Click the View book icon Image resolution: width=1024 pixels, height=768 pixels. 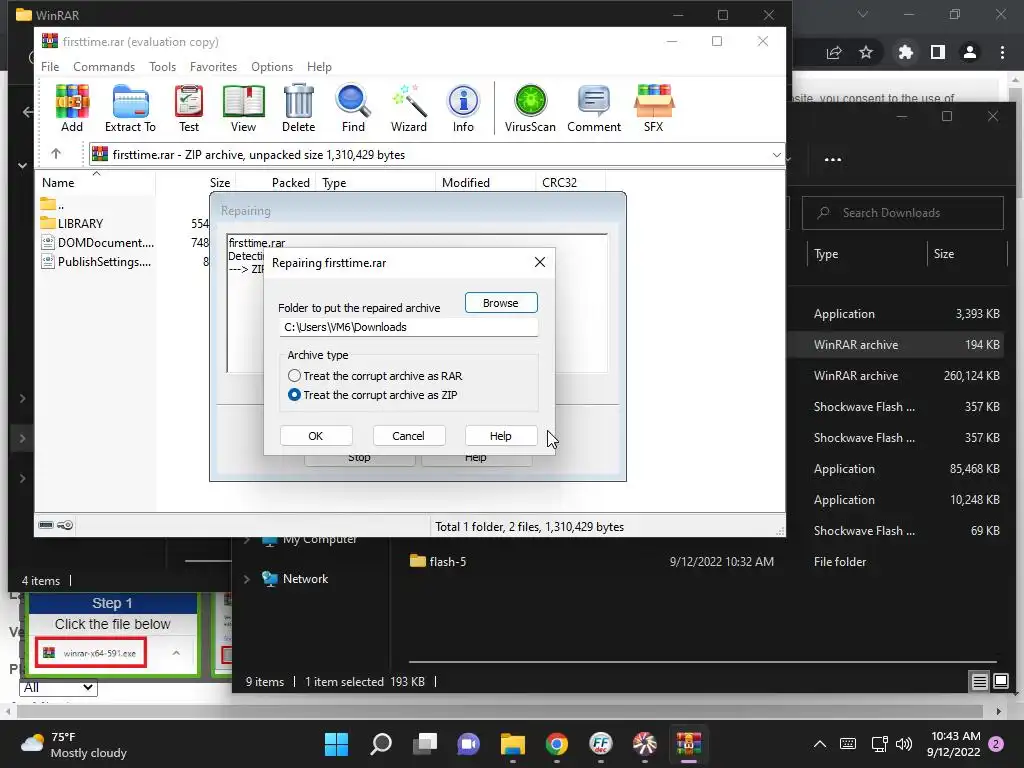pos(244,108)
